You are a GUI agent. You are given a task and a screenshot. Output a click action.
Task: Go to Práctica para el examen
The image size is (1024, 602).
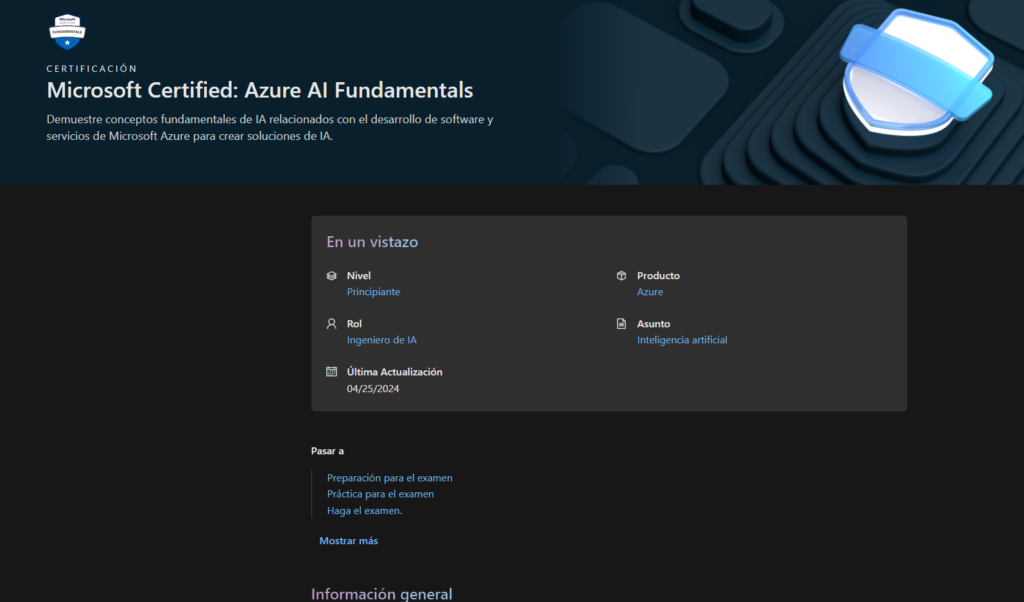[380, 494]
